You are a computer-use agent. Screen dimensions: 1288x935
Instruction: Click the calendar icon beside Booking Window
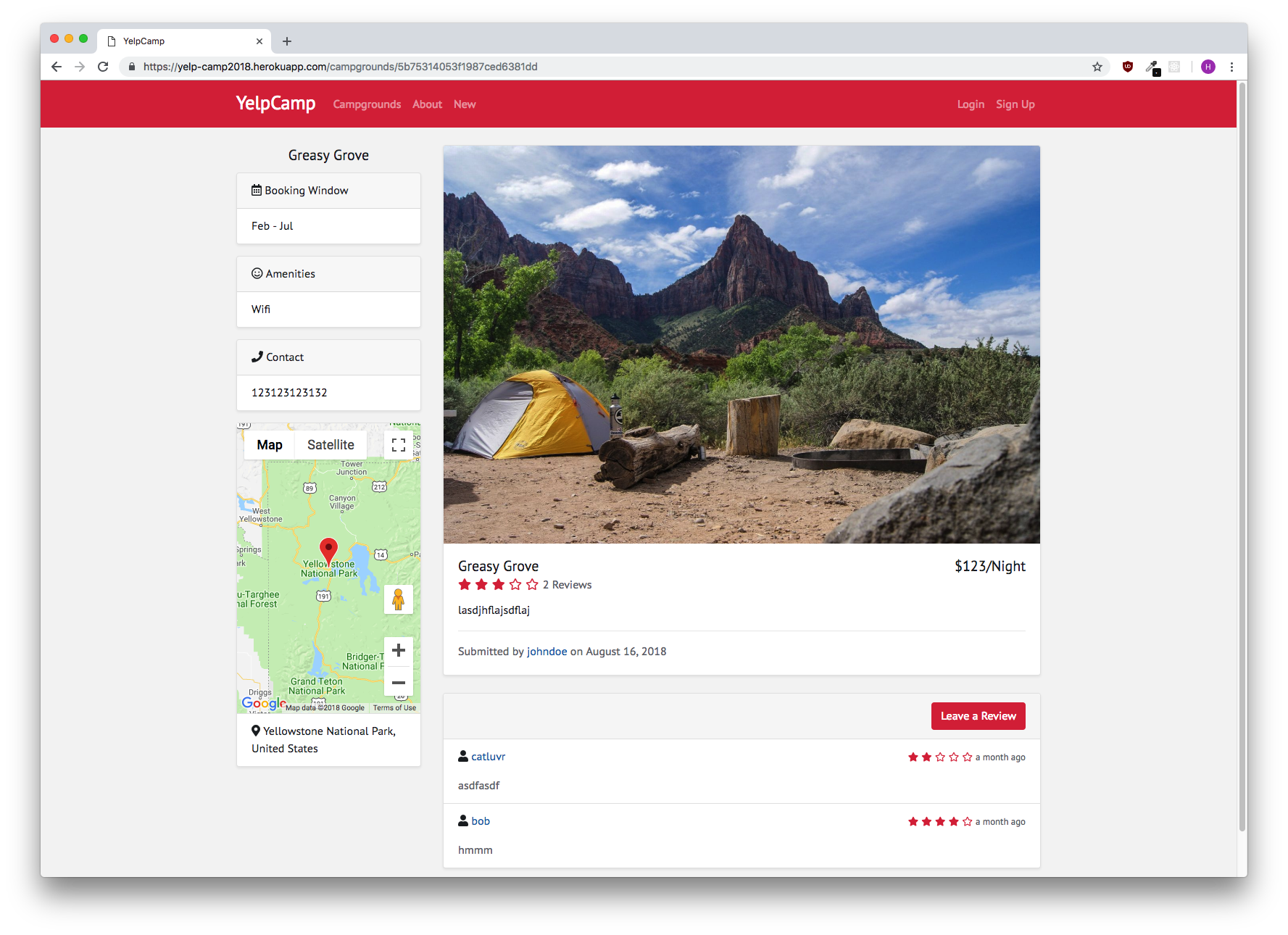256,189
